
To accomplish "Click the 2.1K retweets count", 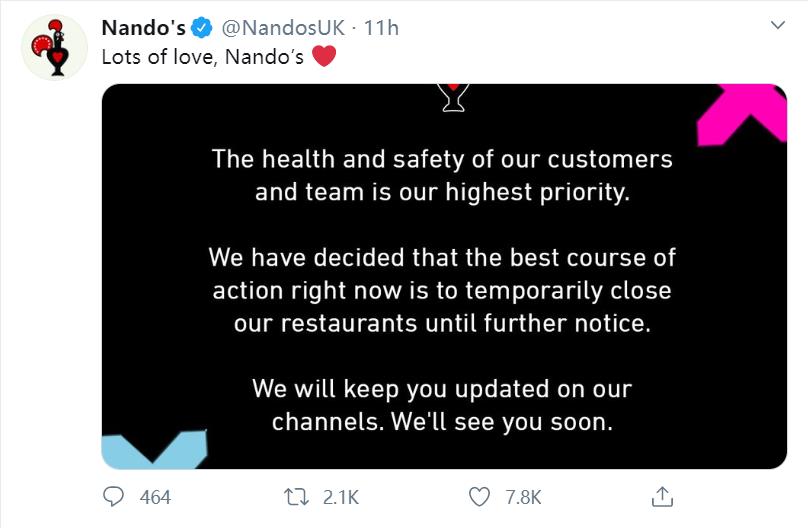I will [341, 497].
